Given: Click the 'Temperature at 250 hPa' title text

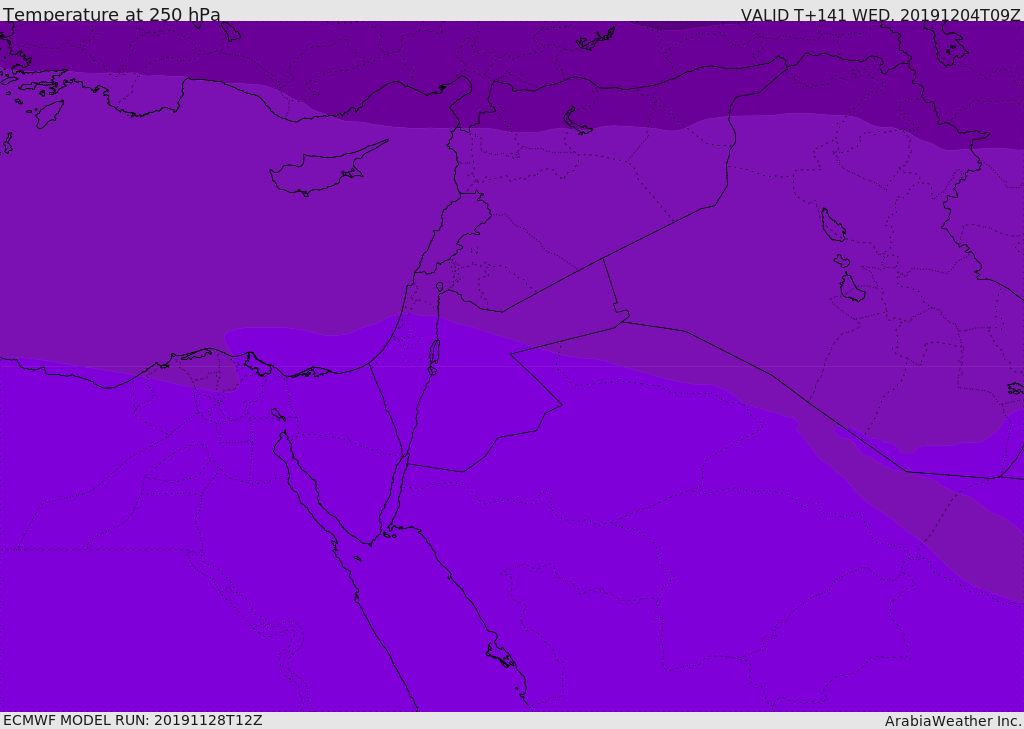Looking at the screenshot, I should click(112, 14).
